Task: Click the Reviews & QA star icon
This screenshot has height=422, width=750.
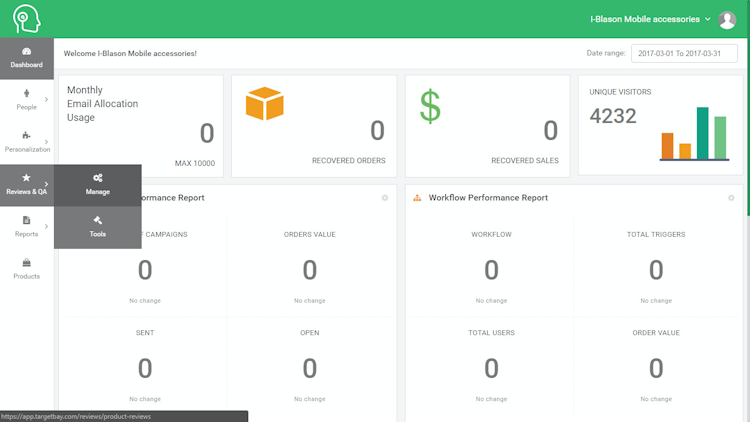Action: [x=26, y=178]
